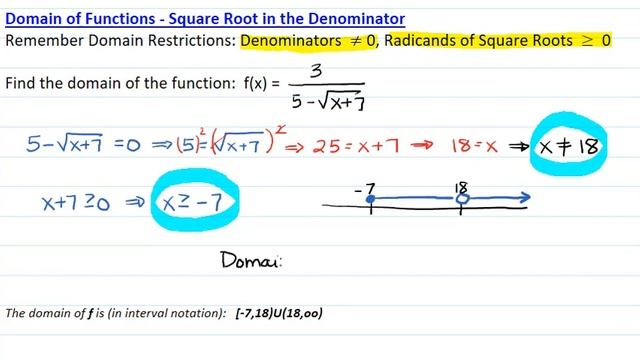Click the filled dot at -7 on the number line
The width and height of the screenshot is (640, 360).
[x=371, y=199]
